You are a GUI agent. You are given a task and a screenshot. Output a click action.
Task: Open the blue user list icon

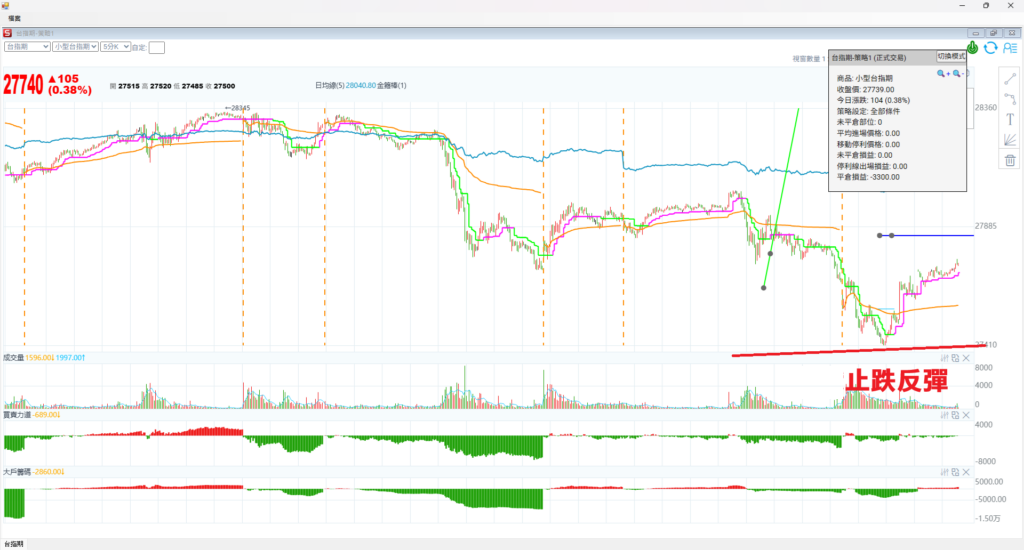(1009, 47)
